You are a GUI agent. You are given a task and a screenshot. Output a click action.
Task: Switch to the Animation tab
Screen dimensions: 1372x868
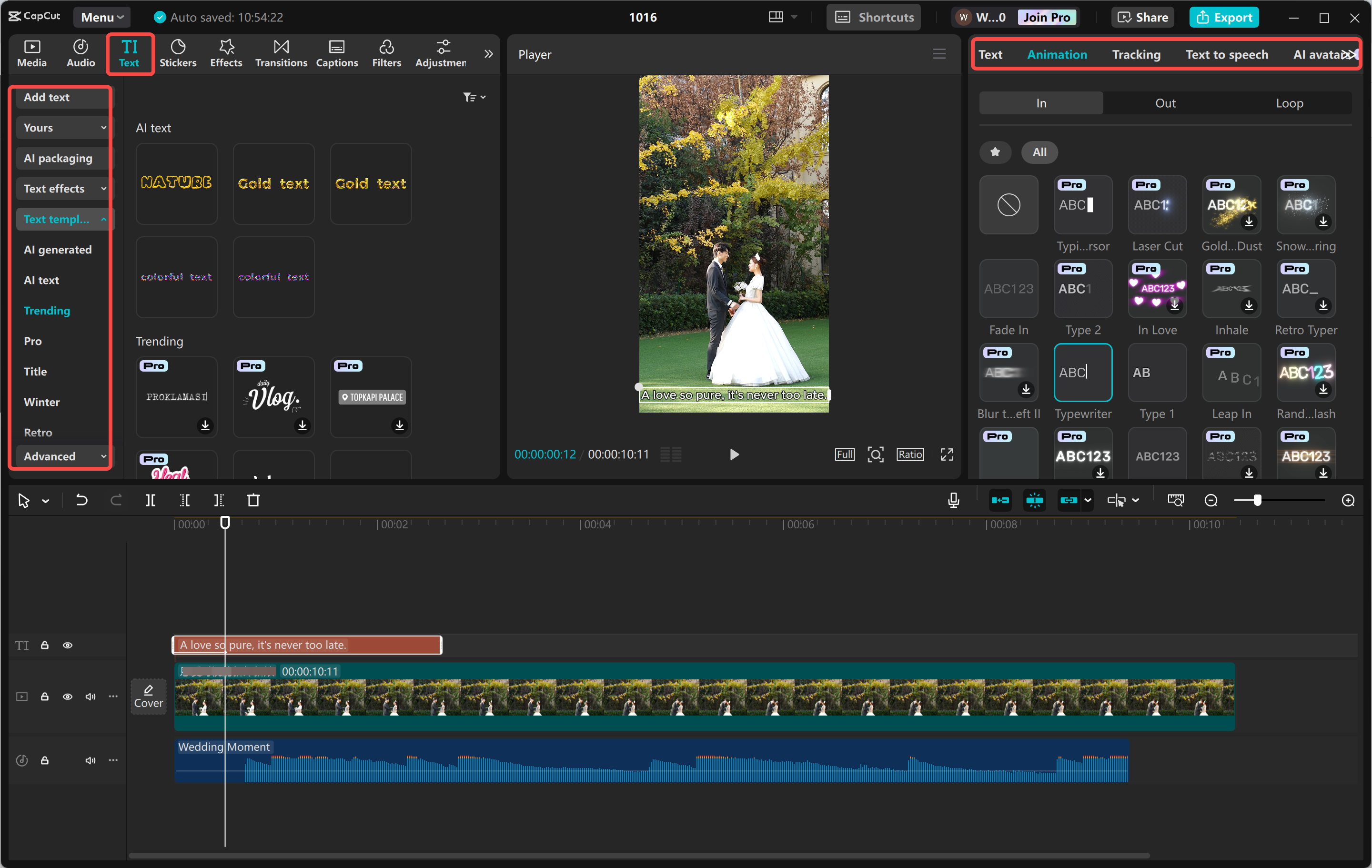(1057, 54)
